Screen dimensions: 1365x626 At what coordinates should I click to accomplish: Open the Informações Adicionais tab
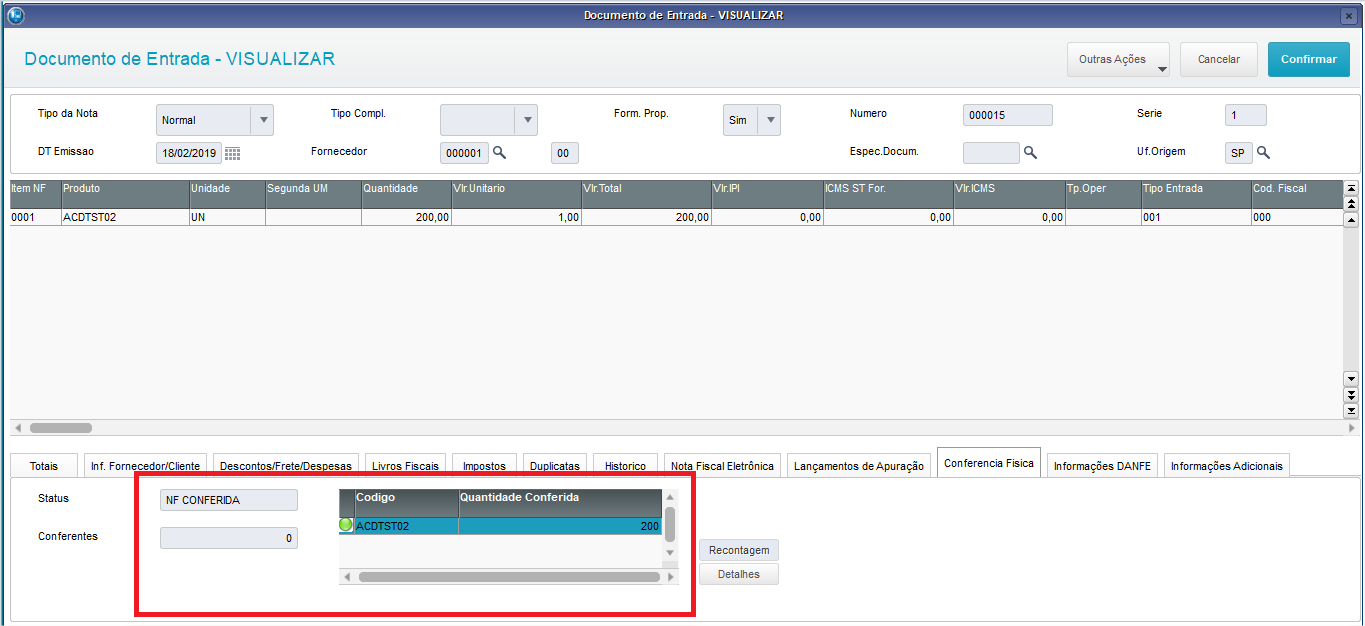click(x=1227, y=466)
